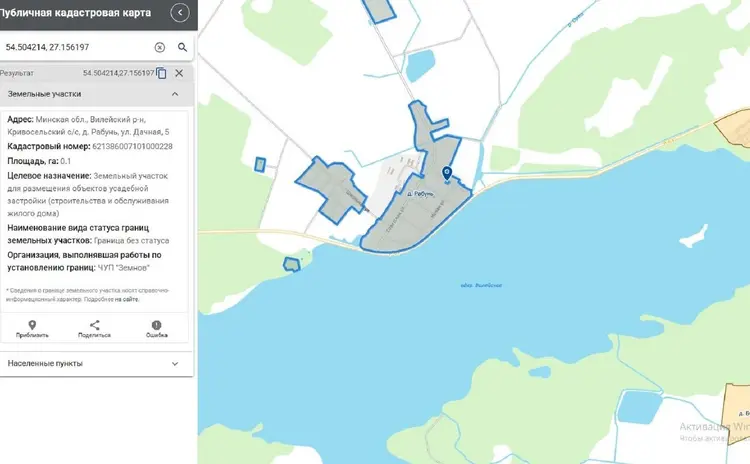Viewport: 750px width, 464px height.
Task: Collapse the Земельные участки section
Action: coord(175,94)
